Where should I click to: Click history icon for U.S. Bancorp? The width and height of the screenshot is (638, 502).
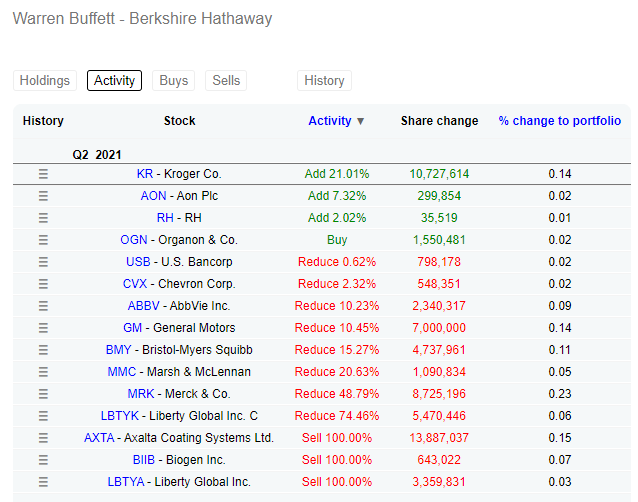pyautogui.click(x=43, y=262)
